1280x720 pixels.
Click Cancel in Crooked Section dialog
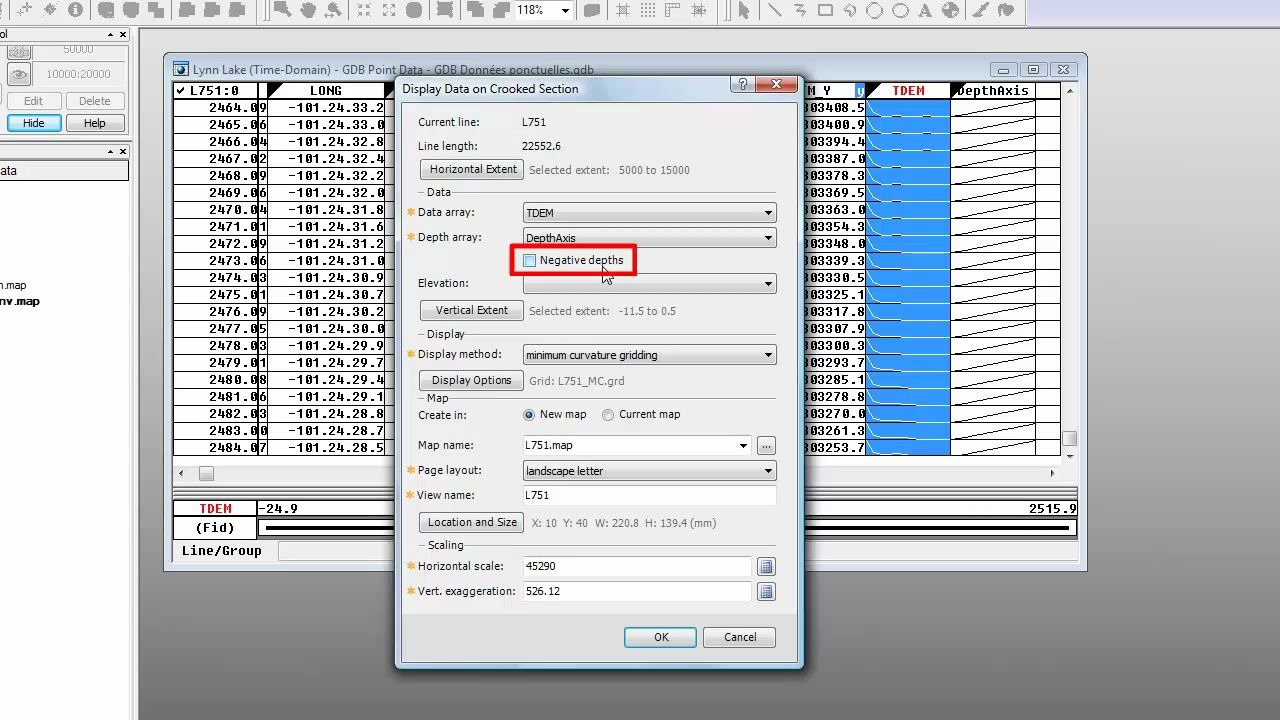(740, 637)
